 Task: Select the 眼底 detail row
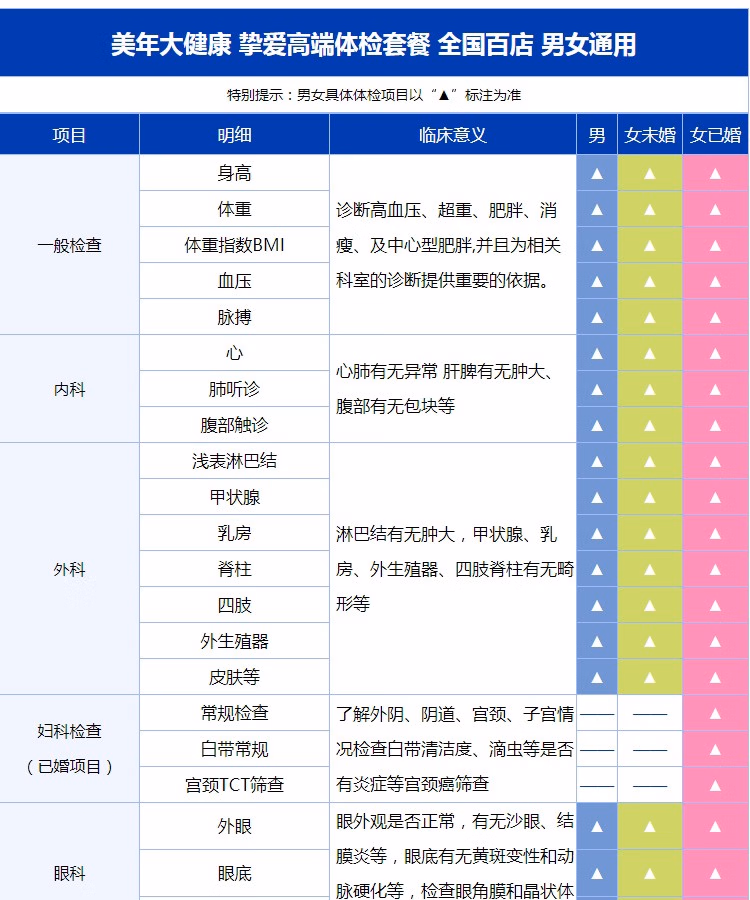click(234, 874)
